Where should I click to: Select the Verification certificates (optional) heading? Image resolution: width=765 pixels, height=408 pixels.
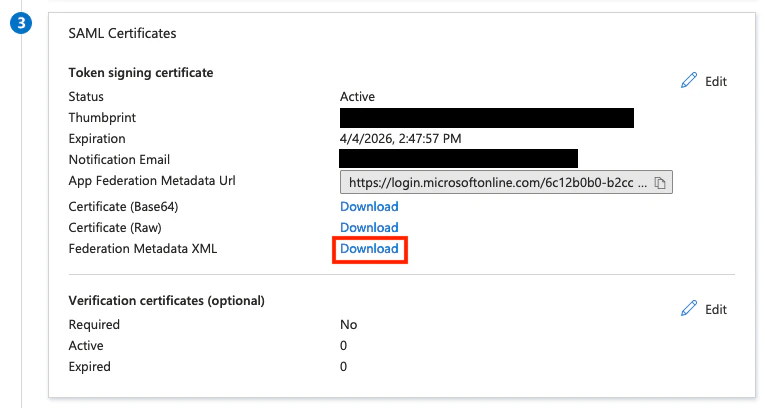click(166, 301)
